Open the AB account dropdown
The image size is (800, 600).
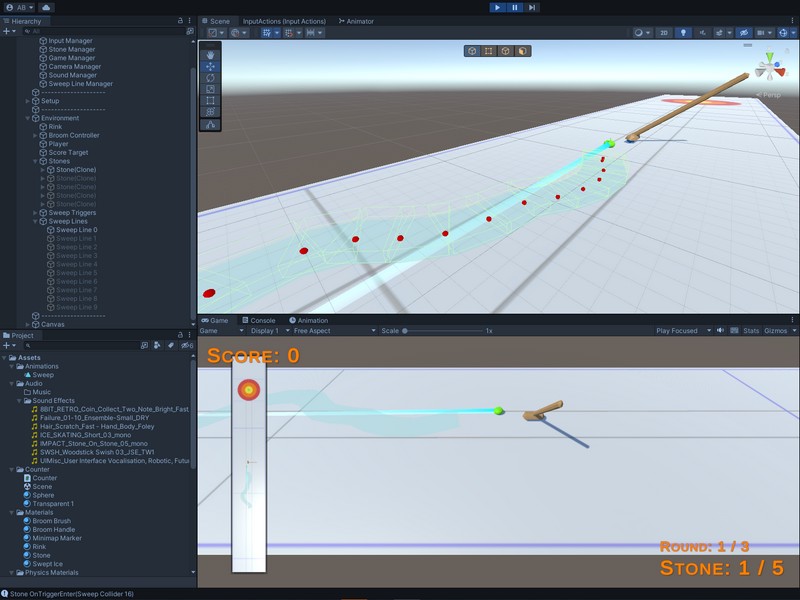pyautogui.click(x=20, y=8)
